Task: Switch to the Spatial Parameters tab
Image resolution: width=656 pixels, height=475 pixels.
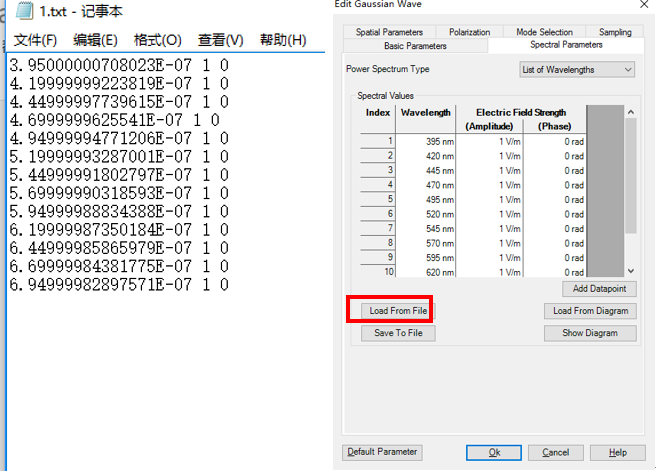Action: coord(389,32)
